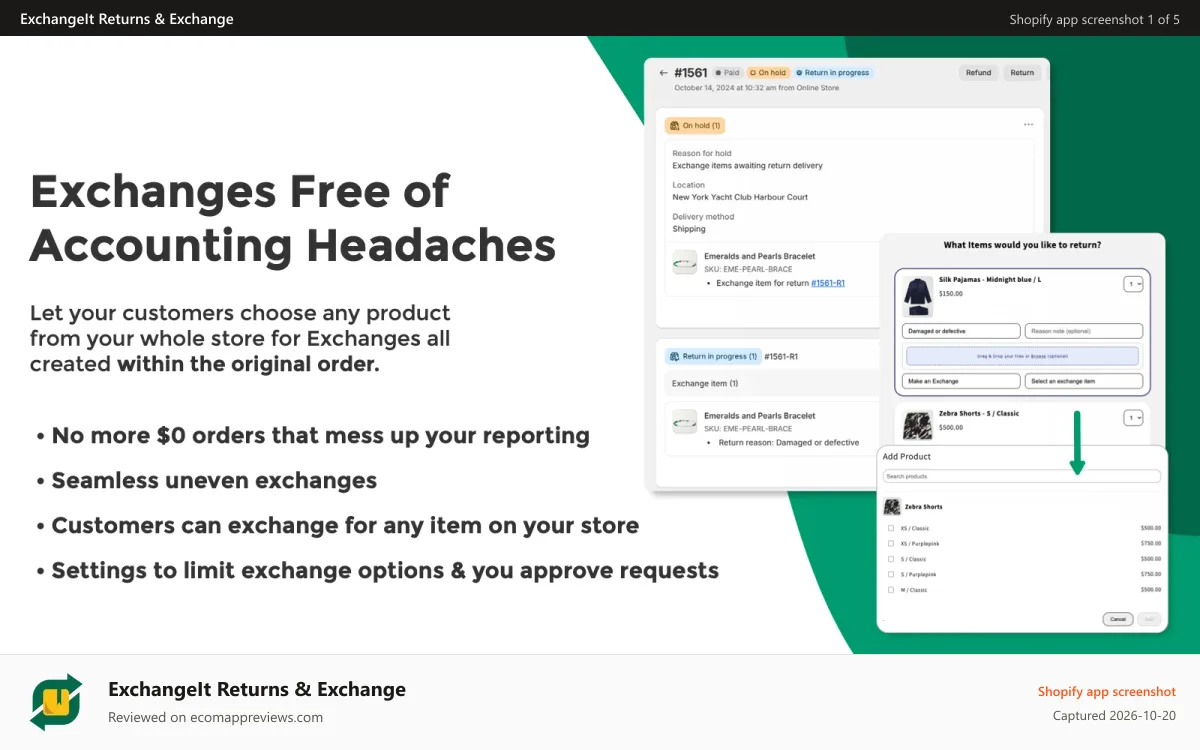1200x750 pixels.
Task: Check the S / Classic variant checkbox
Action: [x=890, y=559]
